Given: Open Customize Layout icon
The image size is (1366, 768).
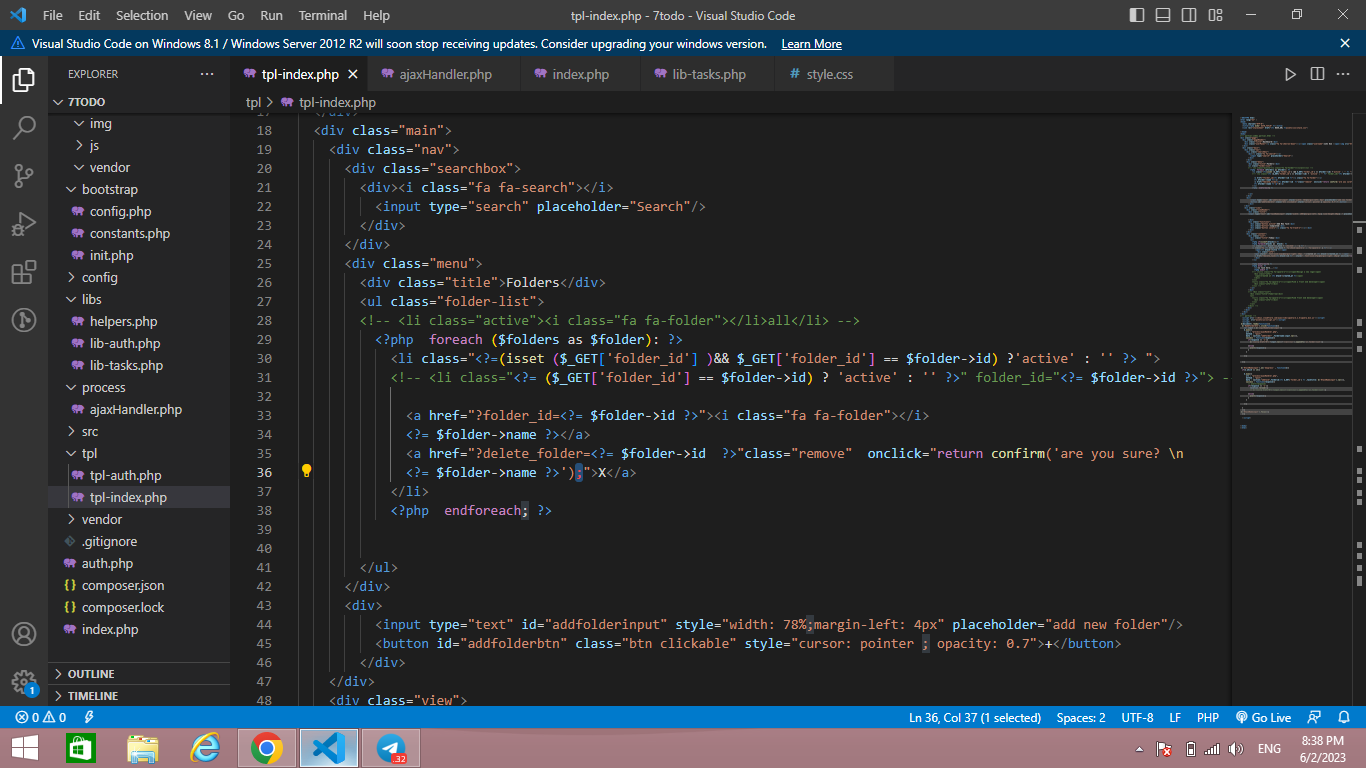Looking at the screenshot, I should (x=1215, y=15).
